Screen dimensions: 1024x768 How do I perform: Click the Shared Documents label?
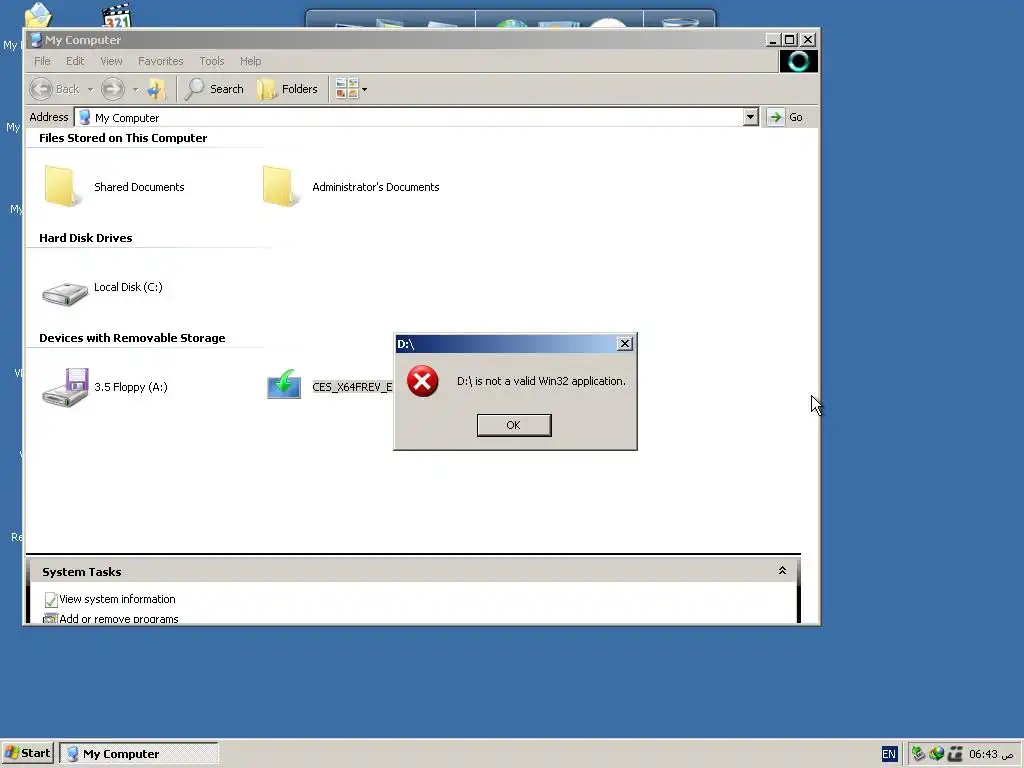(x=139, y=187)
